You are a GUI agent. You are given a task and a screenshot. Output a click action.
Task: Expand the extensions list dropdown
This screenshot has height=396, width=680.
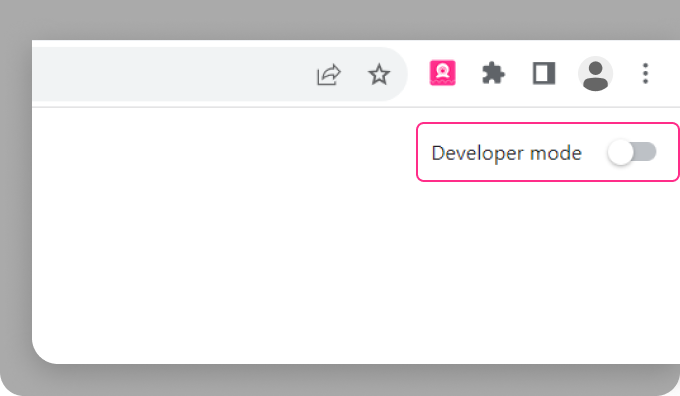coord(493,73)
